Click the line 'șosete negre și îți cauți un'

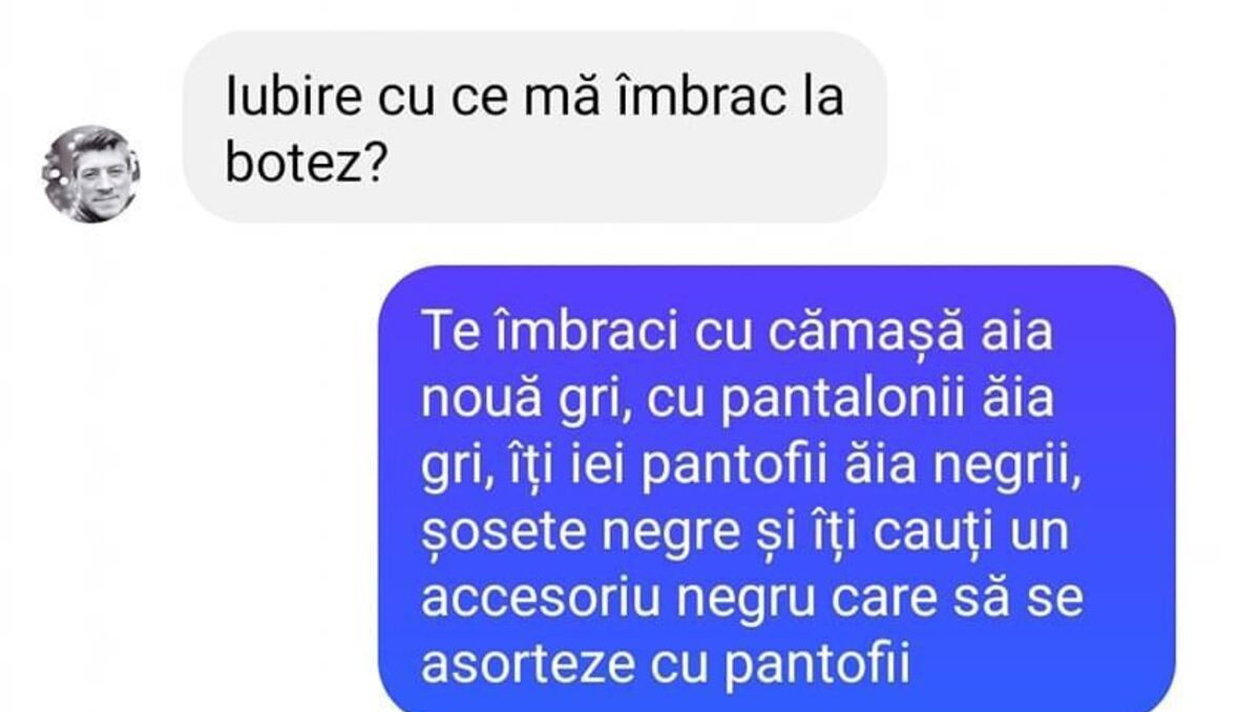745,533
